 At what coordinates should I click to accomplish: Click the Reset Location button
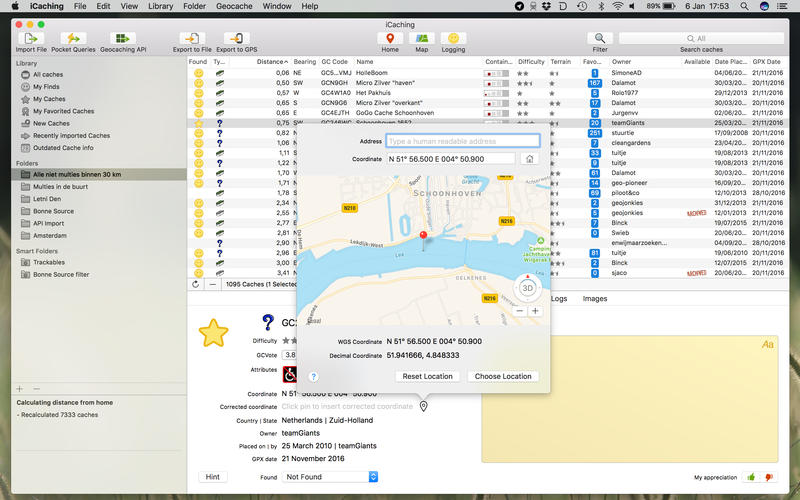427,376
